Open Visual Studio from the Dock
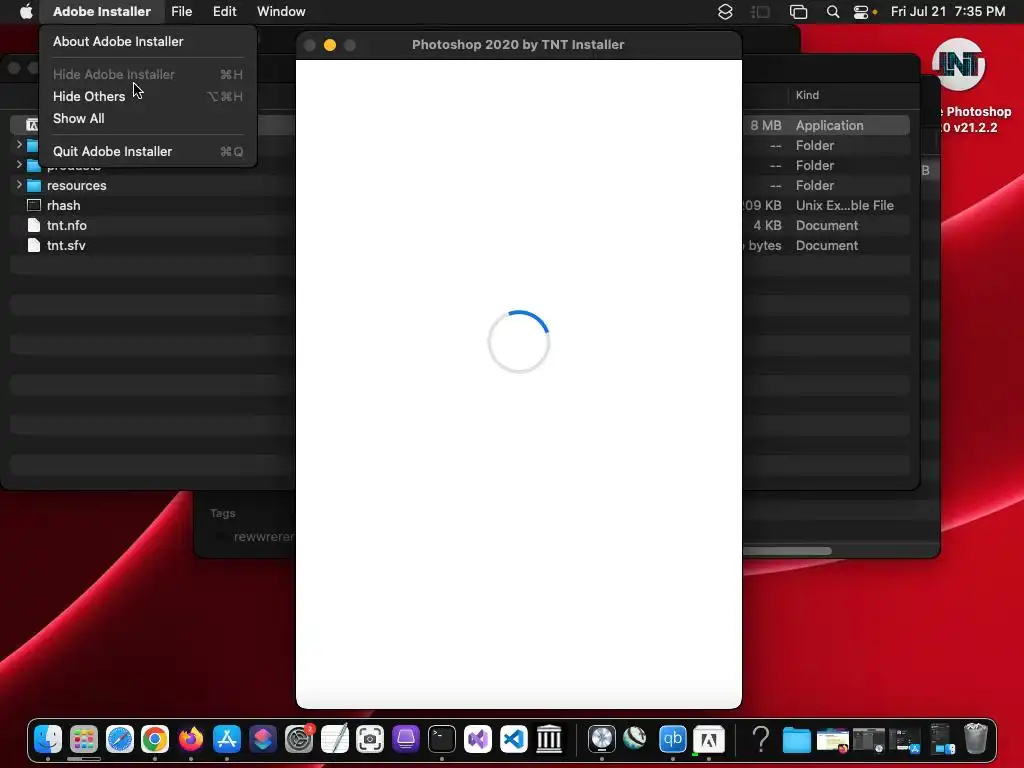1024x768 pixels. coord(477,739)
